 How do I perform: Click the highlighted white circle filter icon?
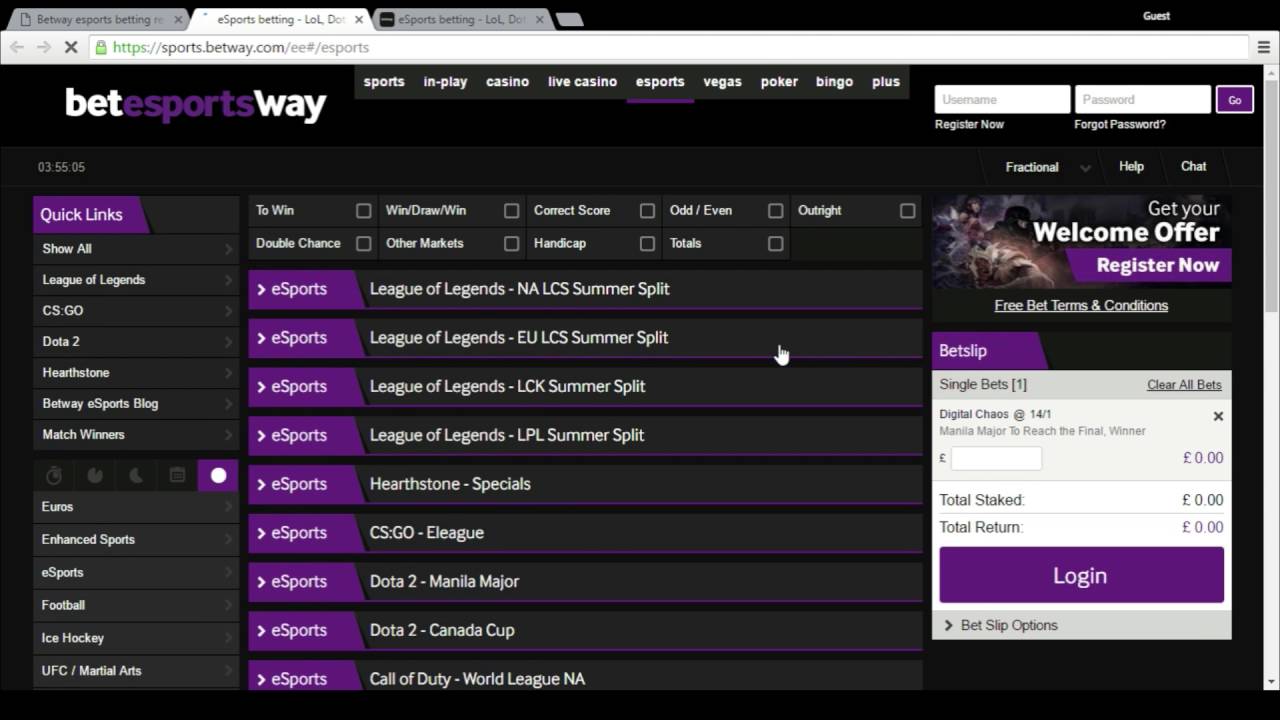[x=218, y=476]
